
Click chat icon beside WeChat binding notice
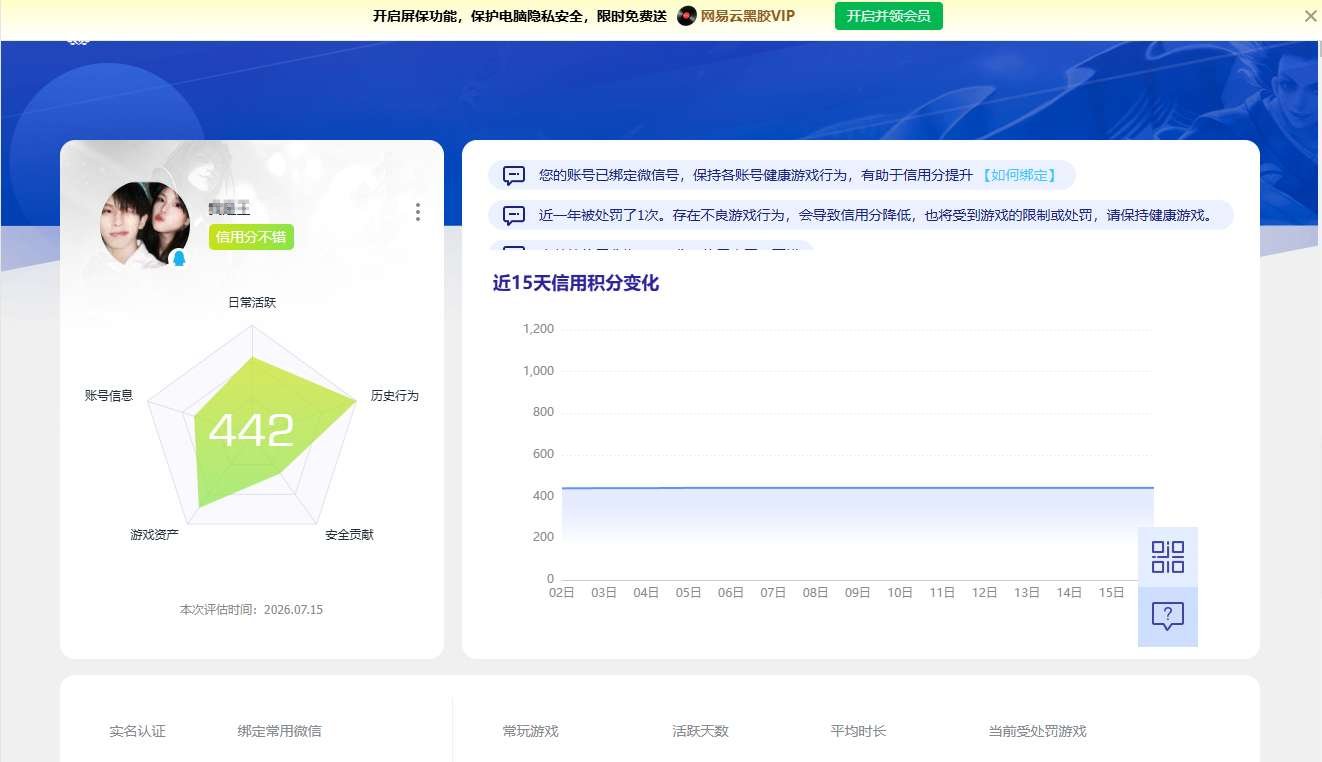tap(514, 175)
